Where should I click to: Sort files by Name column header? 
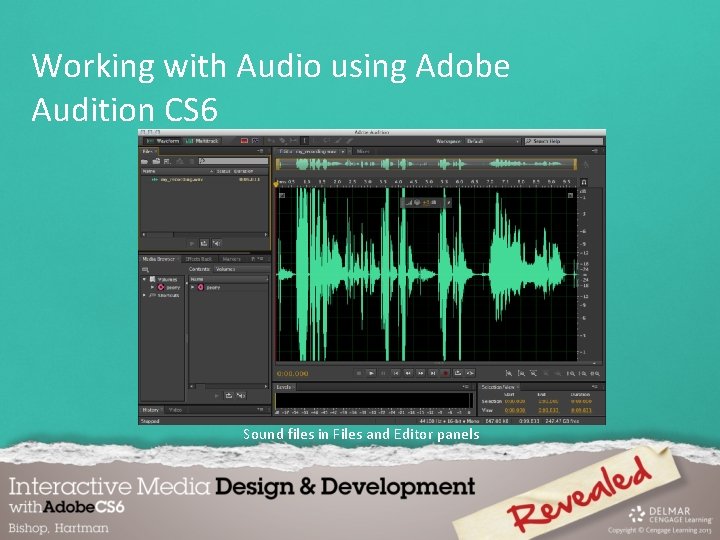coord(149,171)
